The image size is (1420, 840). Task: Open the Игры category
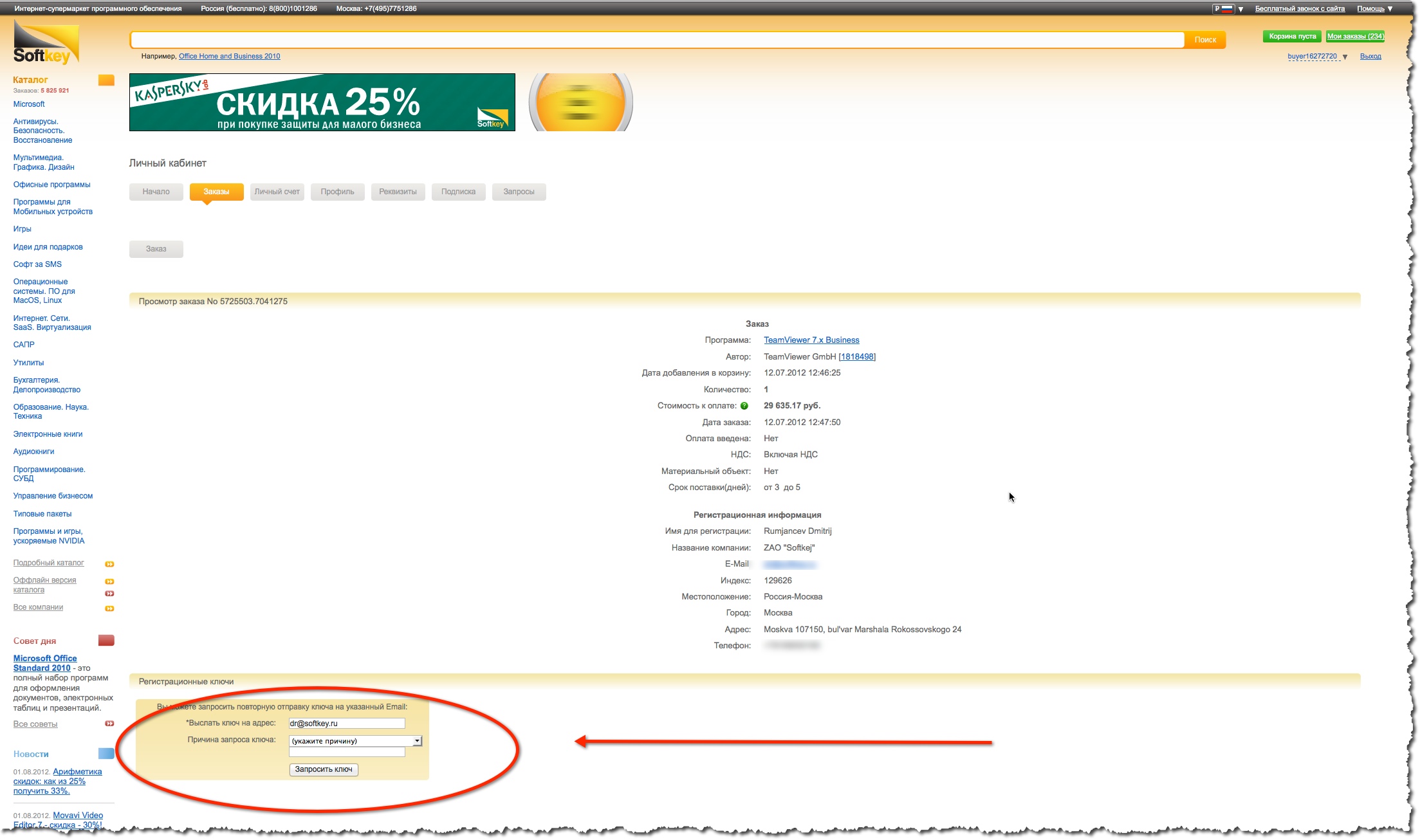click(22, 229)
